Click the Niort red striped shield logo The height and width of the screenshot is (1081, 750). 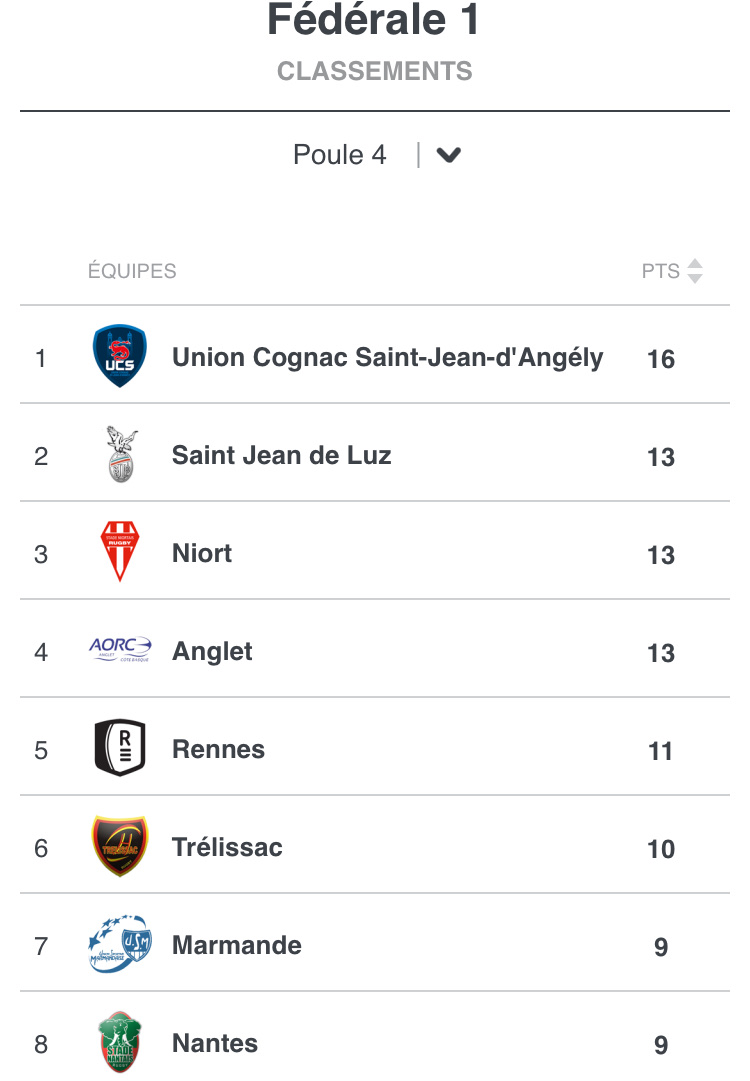[x=120, y=553]
